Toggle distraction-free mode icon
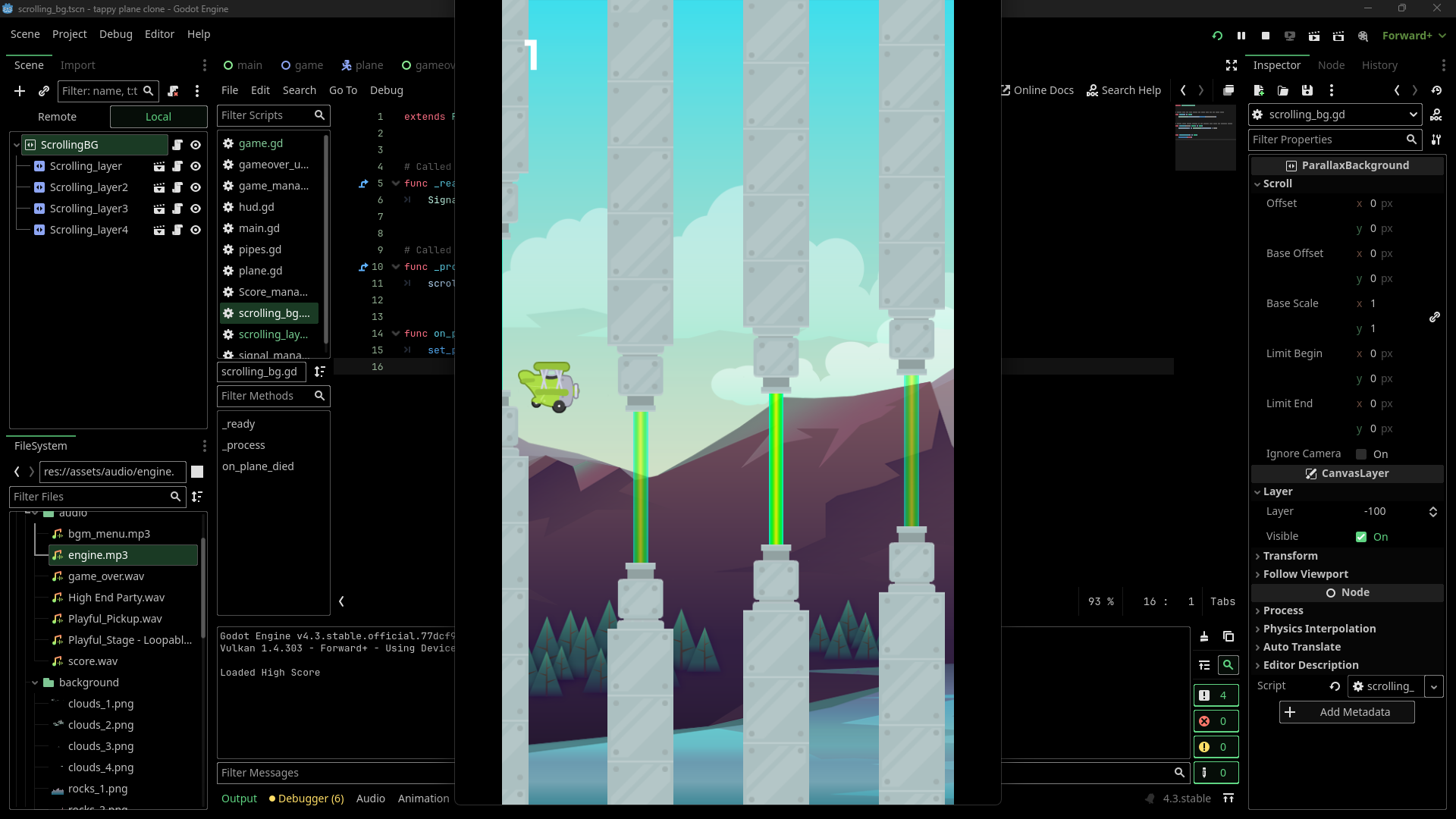This screenshot has width=1456, height=819. click(x=1232, y=65)
